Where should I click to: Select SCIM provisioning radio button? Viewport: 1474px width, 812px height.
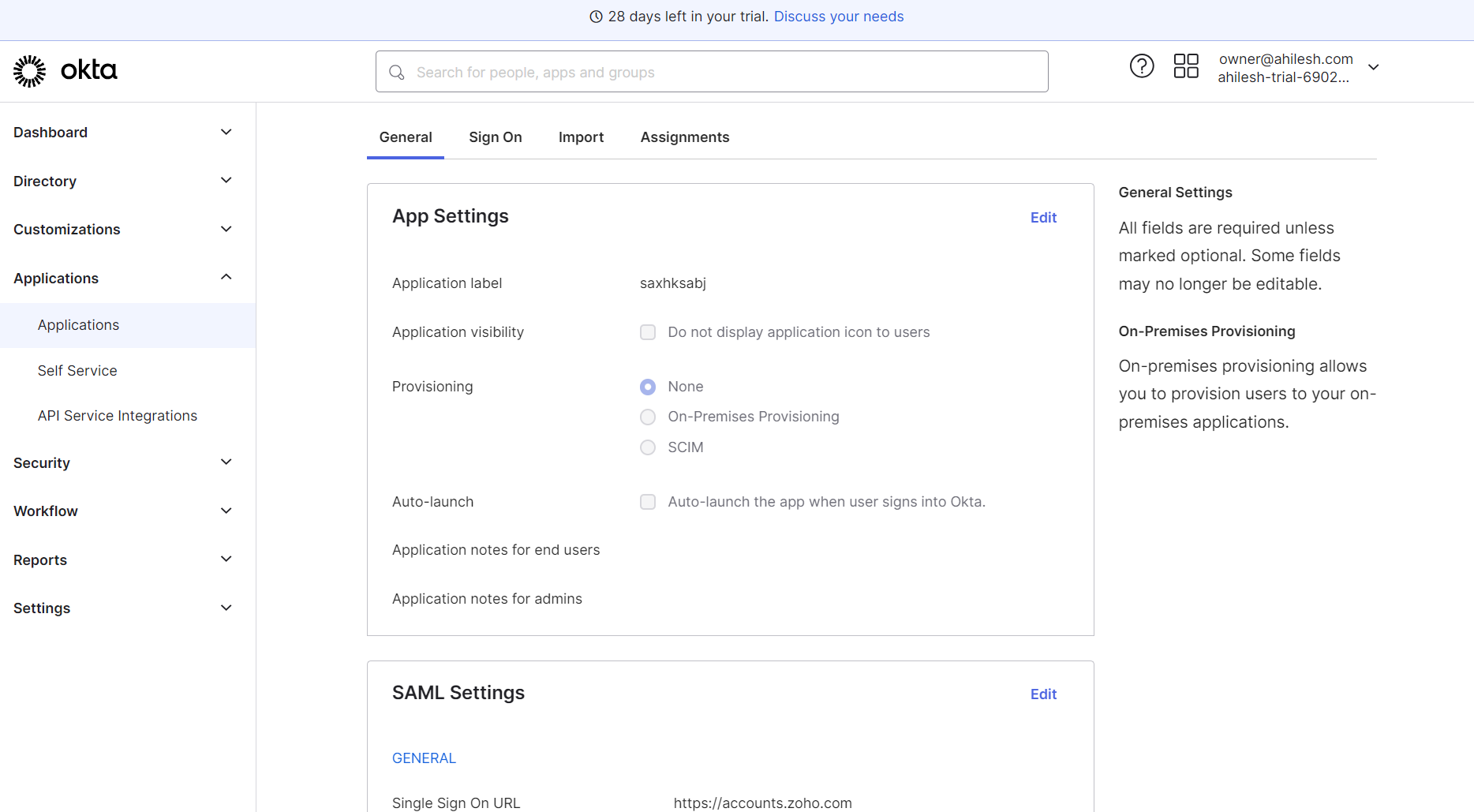coord(648,447)
